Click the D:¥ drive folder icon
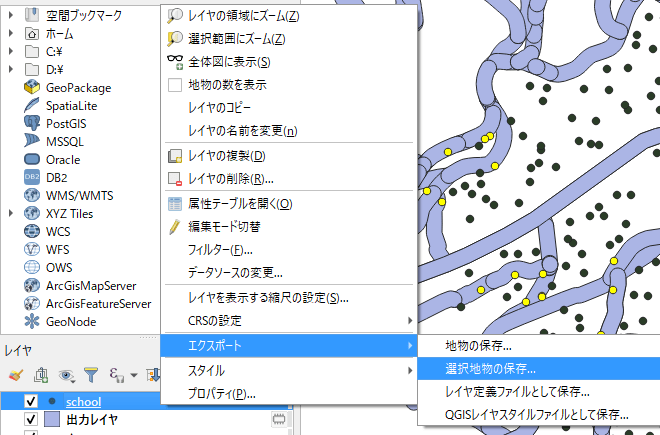Image resolution: width=660 pixels, height=435 pixels. (x=32, y=69)
